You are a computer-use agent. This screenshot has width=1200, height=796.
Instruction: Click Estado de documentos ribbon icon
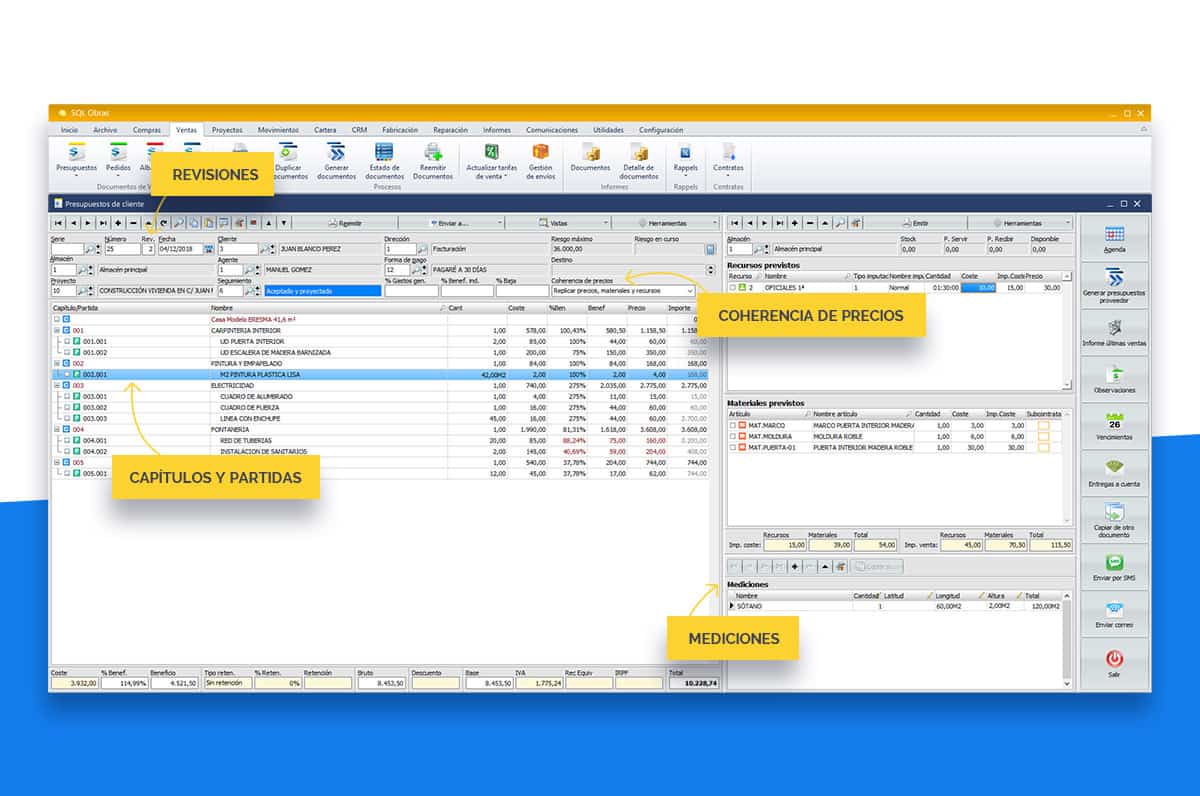click(384, 154)
